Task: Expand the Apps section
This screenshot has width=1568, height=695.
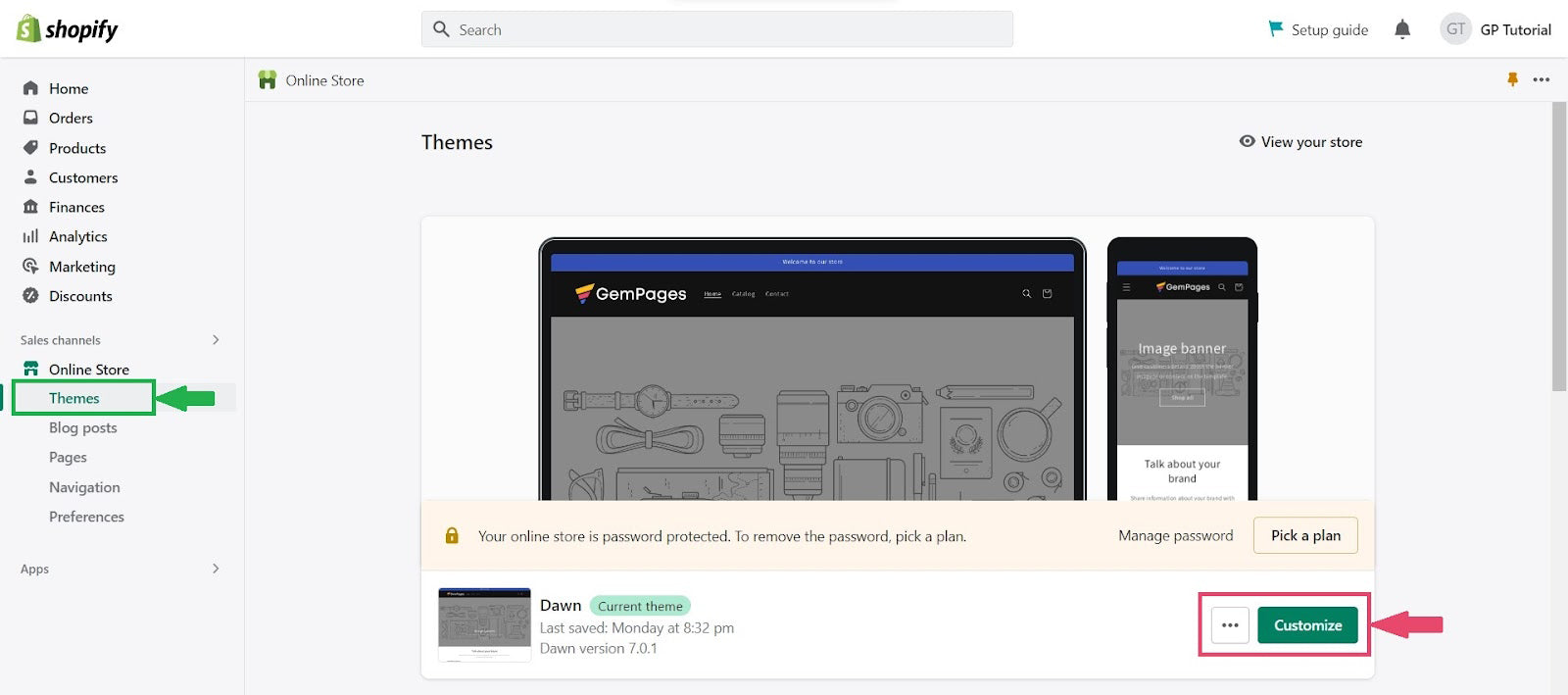Action: [x=216, y=569]
